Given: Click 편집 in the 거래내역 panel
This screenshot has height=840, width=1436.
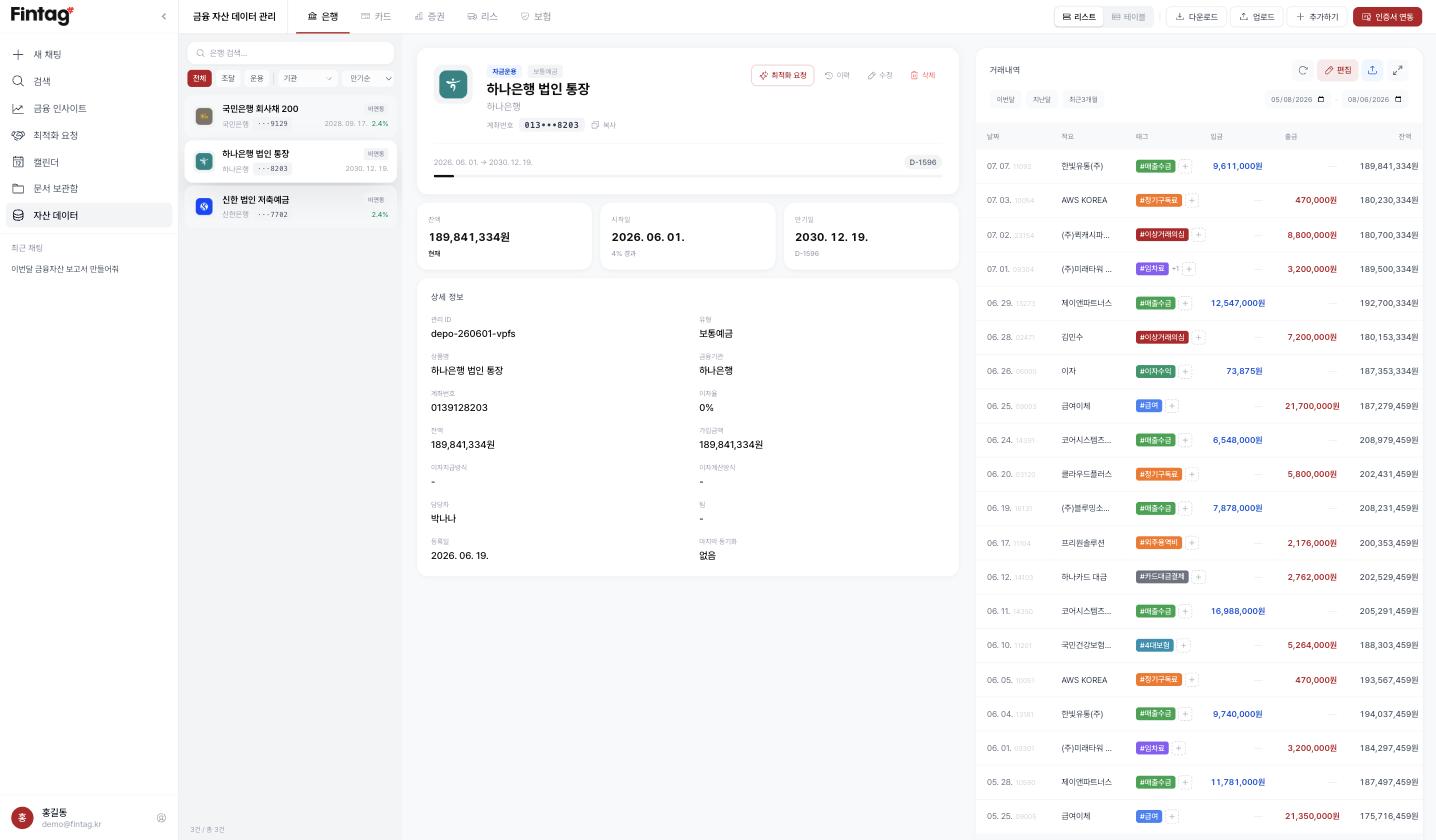Looking at the screenshot, I should click(x=1337, y=70).
